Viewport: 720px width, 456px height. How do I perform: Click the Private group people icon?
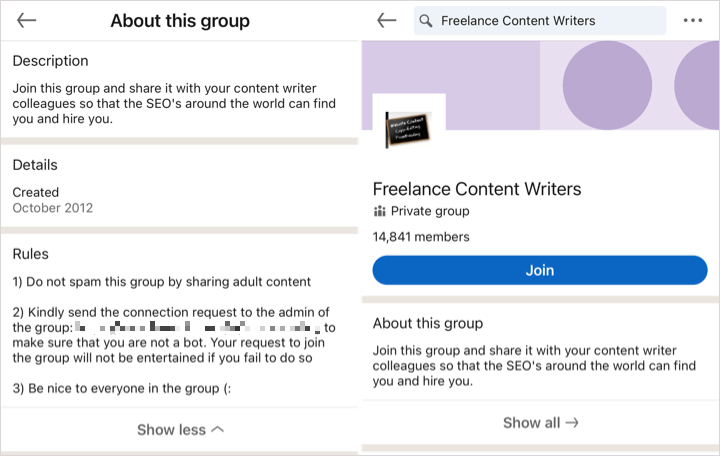coord(379,212)
